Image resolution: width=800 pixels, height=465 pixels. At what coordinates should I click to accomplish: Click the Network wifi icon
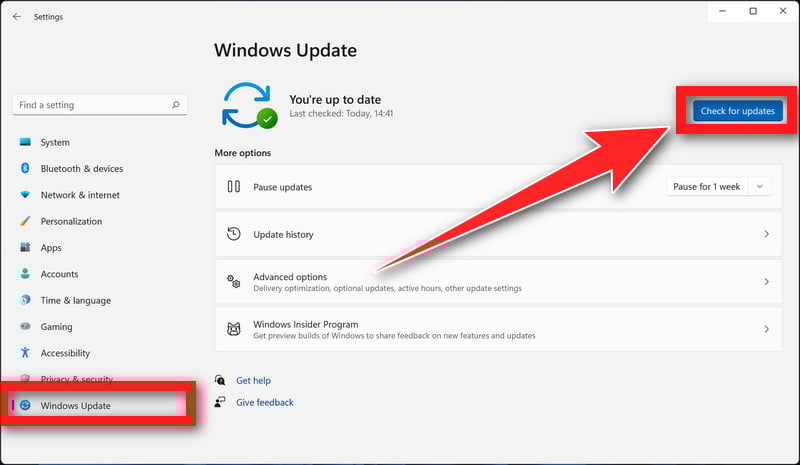25,194
